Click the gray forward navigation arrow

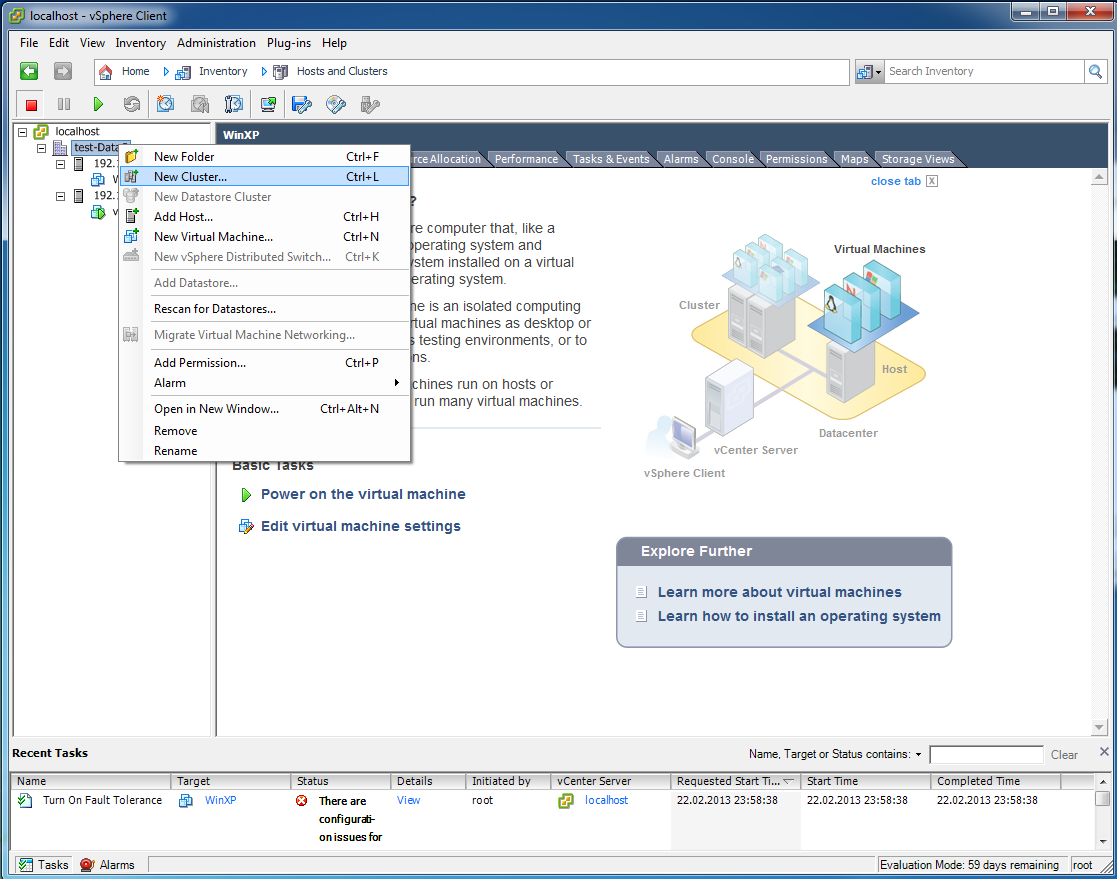63,71
